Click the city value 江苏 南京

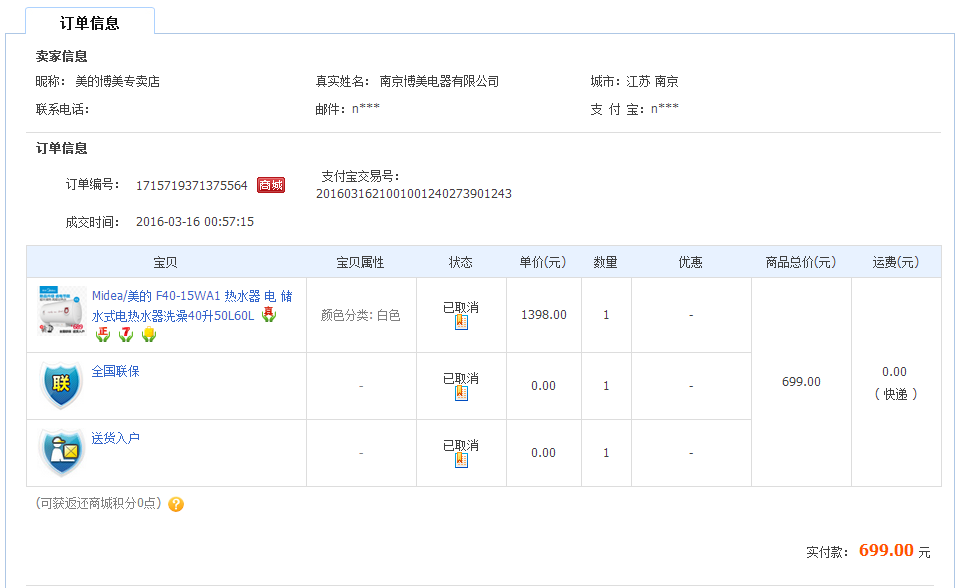[x=652, y=81]
